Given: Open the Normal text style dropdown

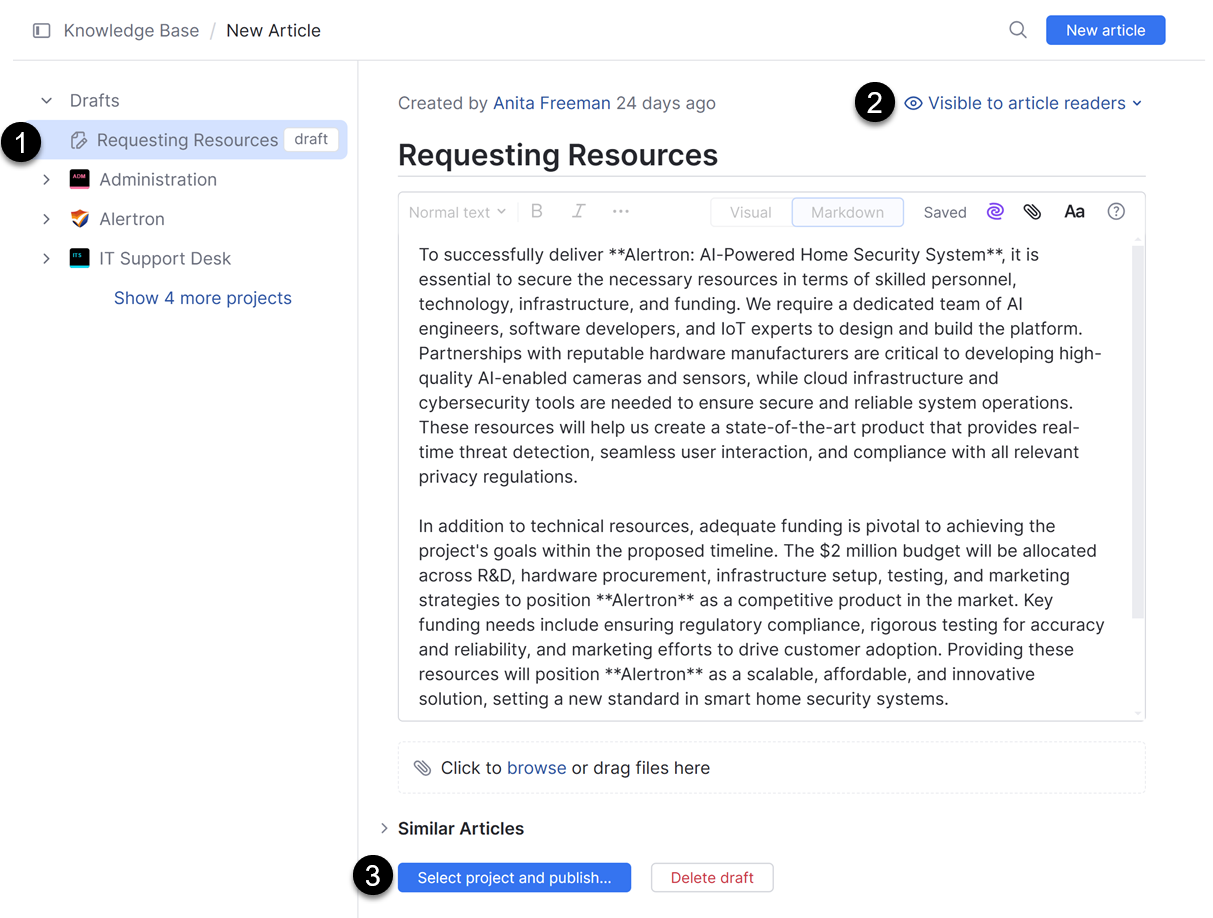Looking at the screenshot, I should [457, 212].
